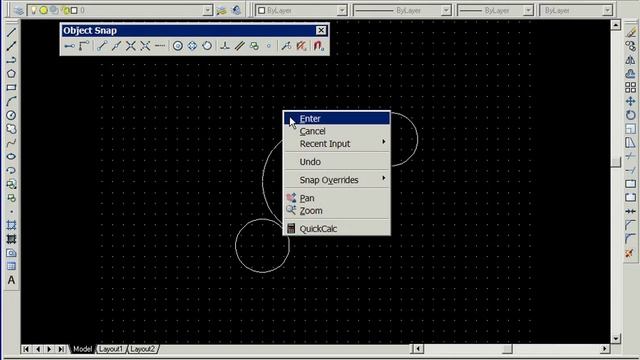Open Object Snap Settings magnet icon
This screenshot has height=360, width=640.
[x=319, y=46]
